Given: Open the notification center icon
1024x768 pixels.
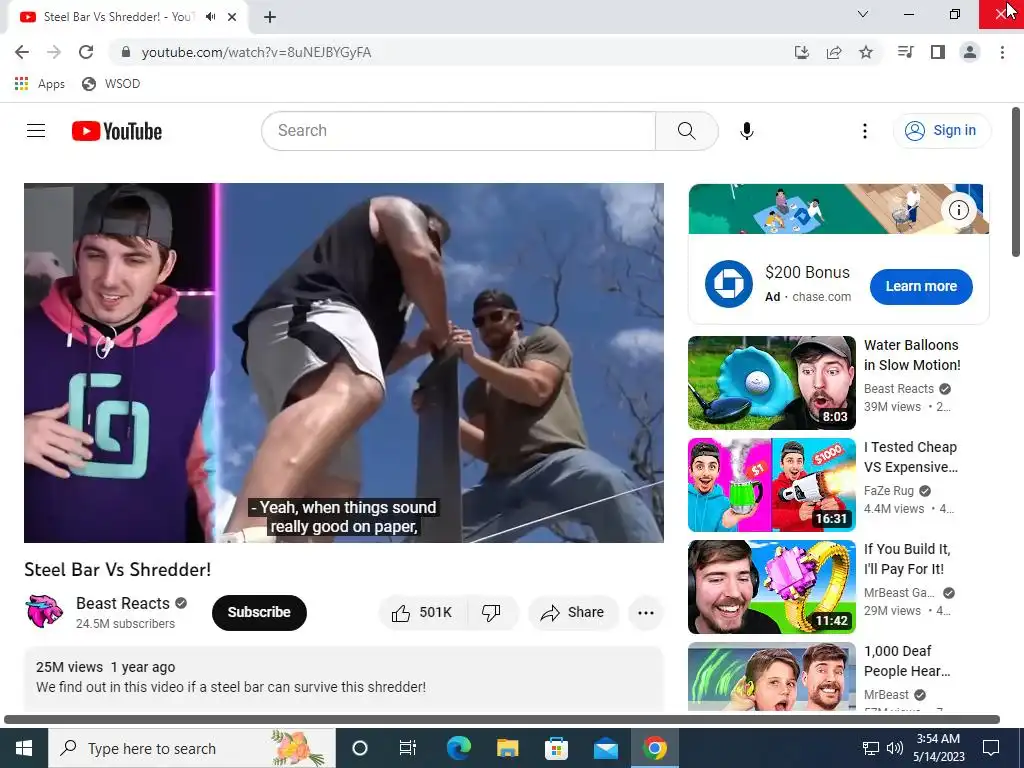Looking at the screenshot, I should (991, 748).
